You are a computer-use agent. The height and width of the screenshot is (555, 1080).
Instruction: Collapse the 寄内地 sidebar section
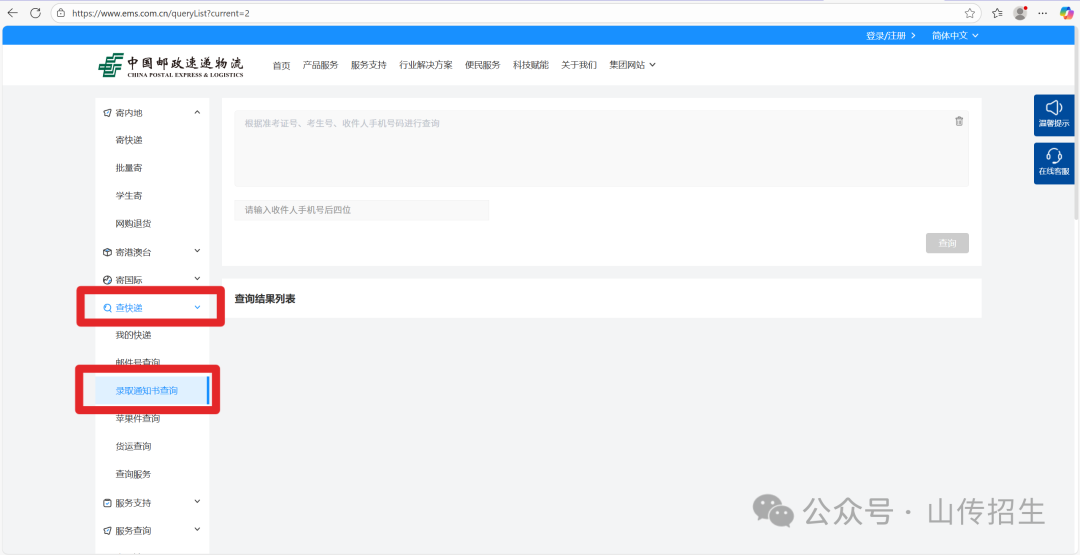[152, 112]
